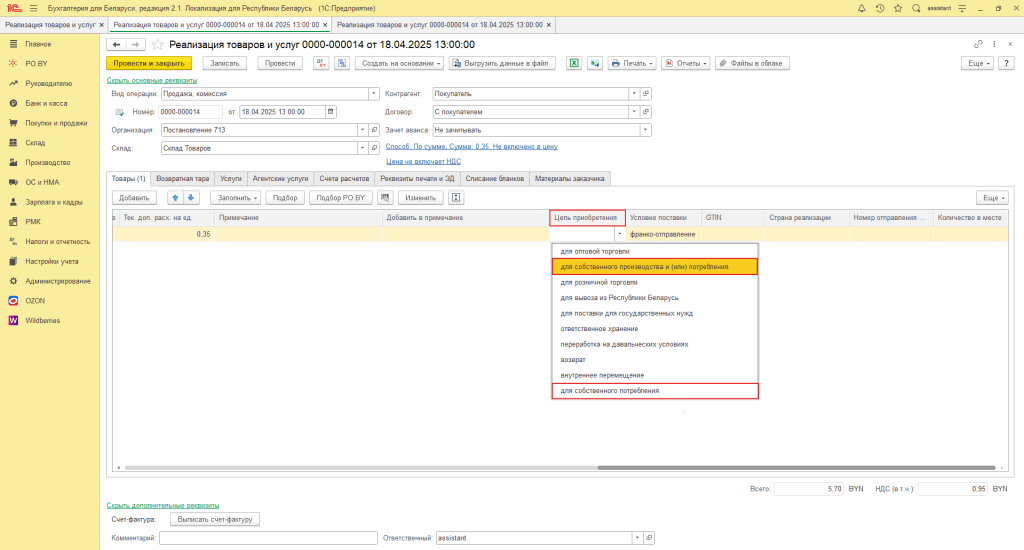Screen dimensions: 1024x550
Task: Open notifications bell icon
Action: coord(861,8)
